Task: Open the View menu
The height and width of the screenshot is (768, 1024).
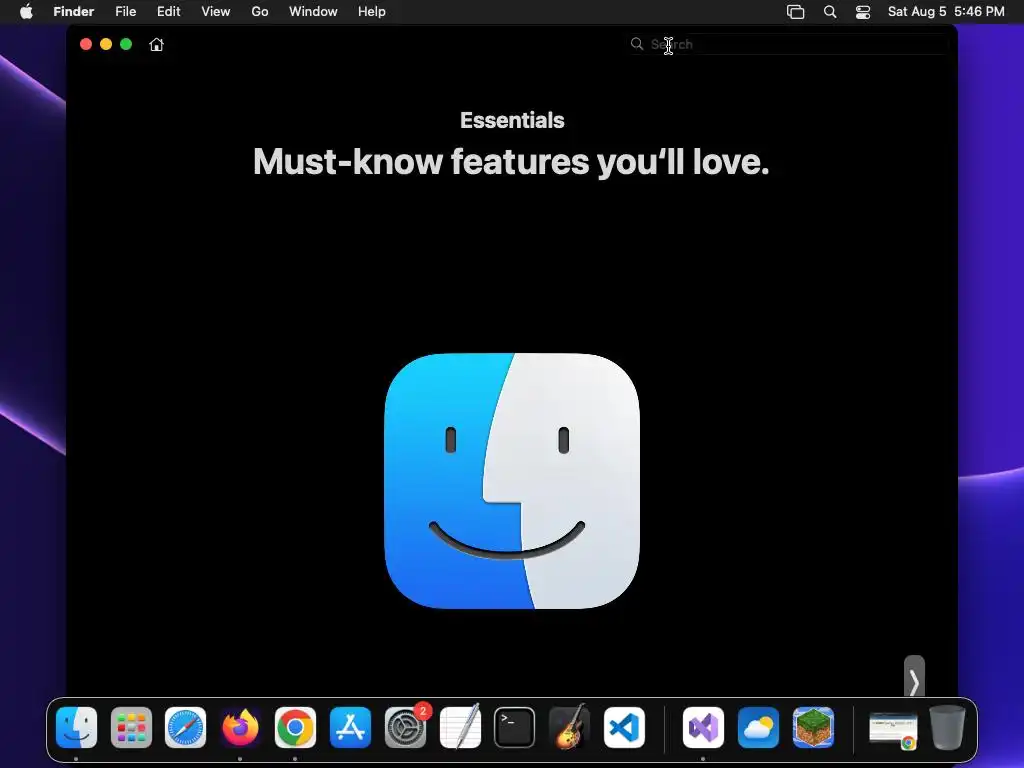Action: pos(216,11)
